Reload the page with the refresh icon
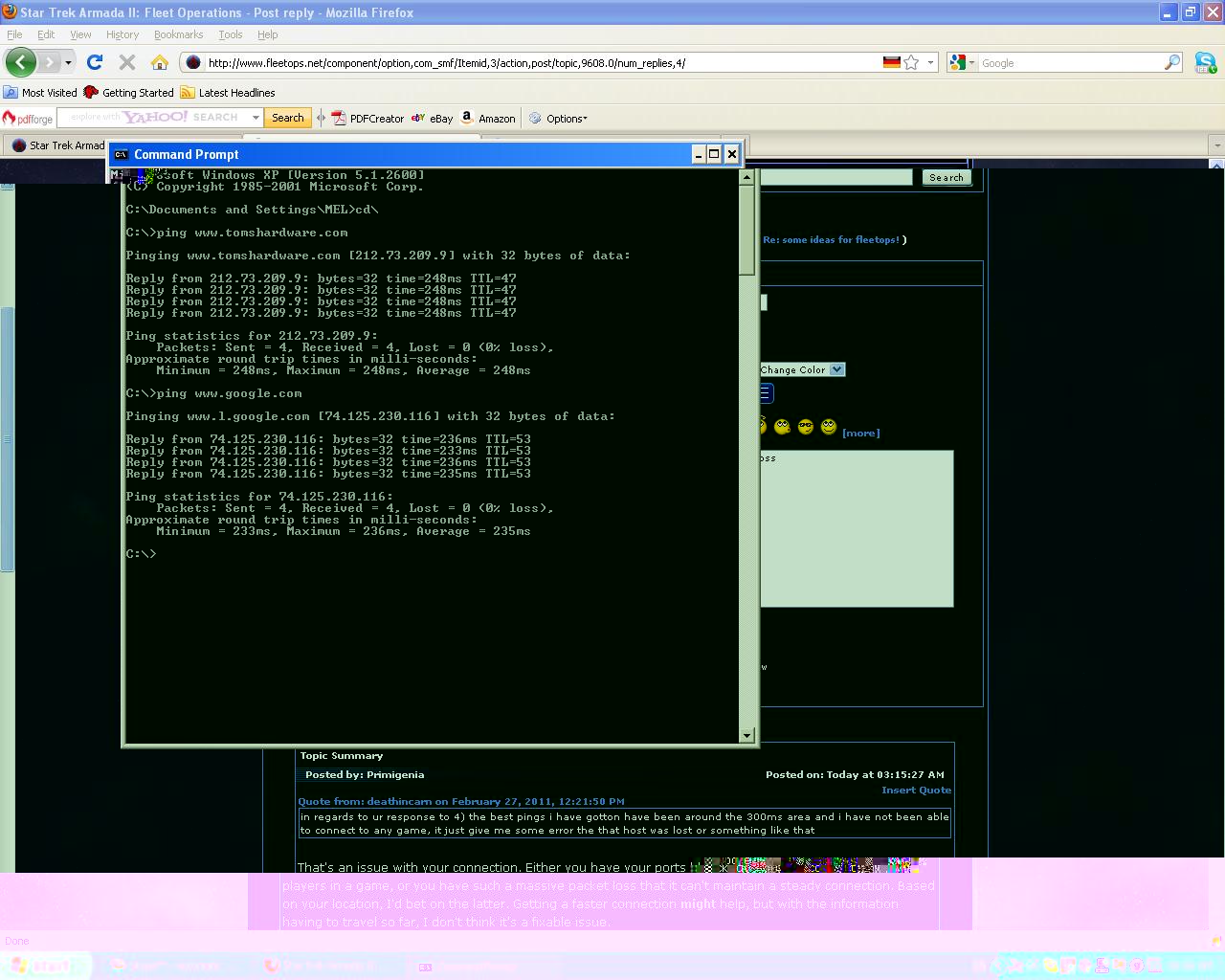The image size is (1225, 980). pos(94,63)
